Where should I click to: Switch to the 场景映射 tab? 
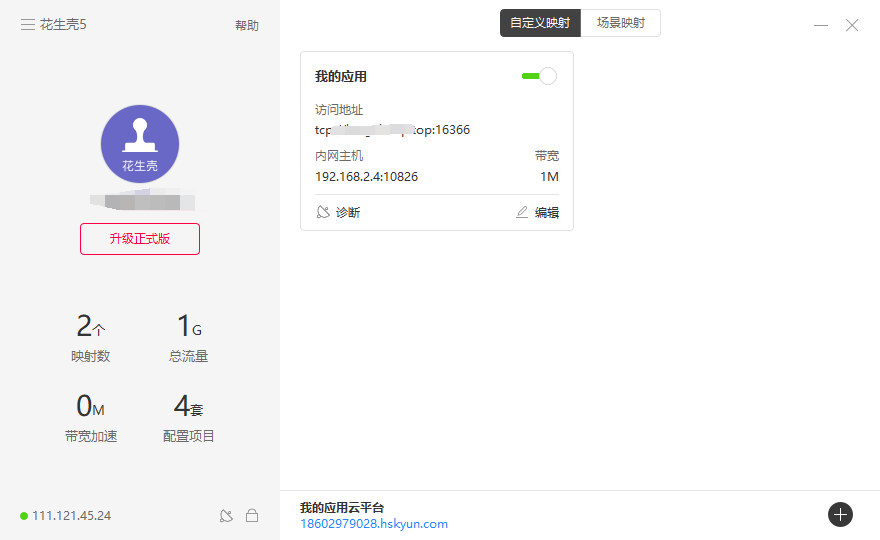[621, 23]
